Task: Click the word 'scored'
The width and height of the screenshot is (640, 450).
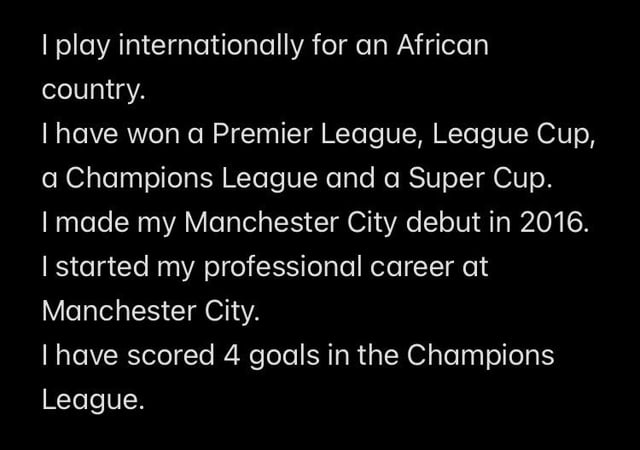Action: 171,355
